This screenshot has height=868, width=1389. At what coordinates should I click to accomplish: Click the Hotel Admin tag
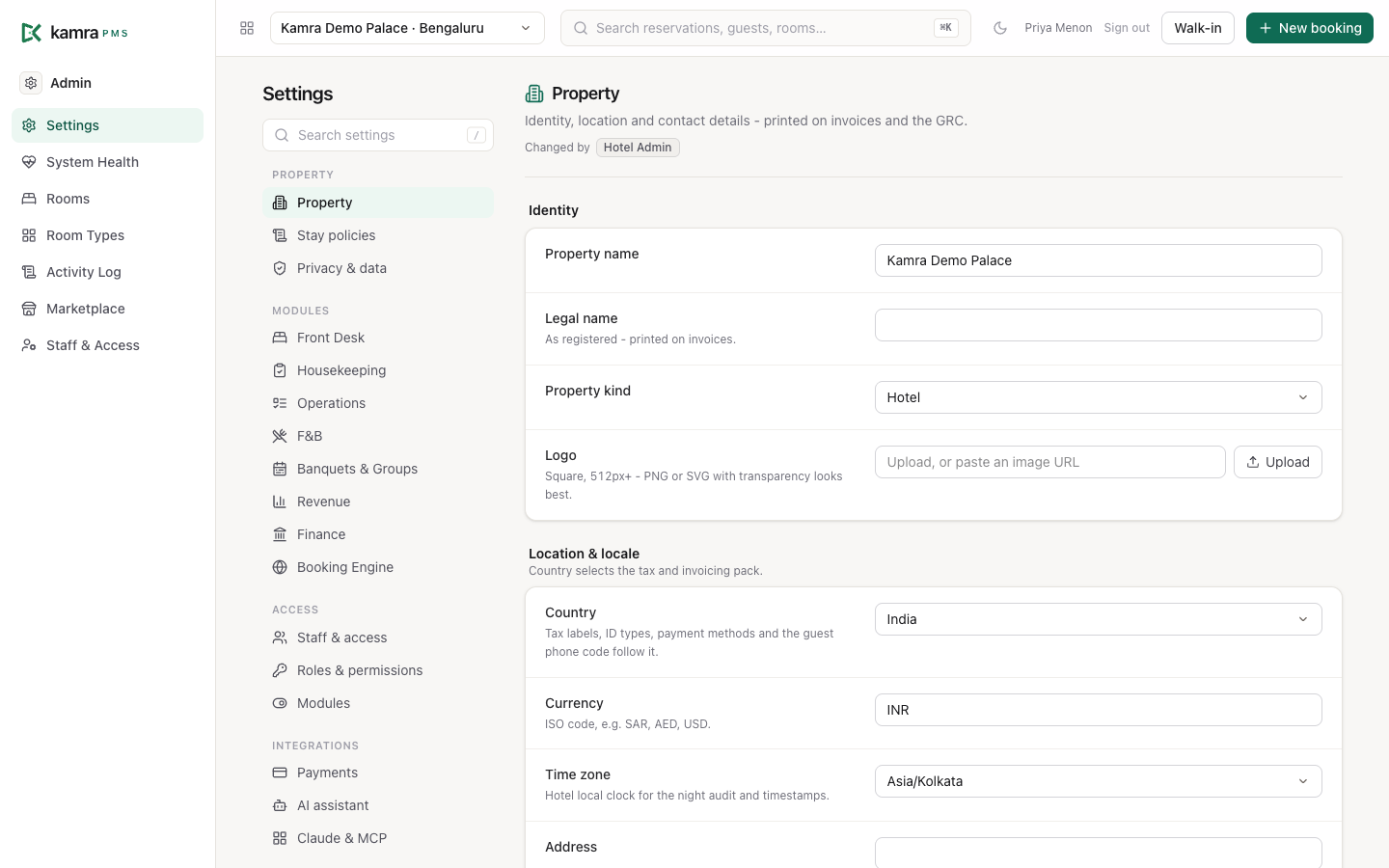(638, 148)
